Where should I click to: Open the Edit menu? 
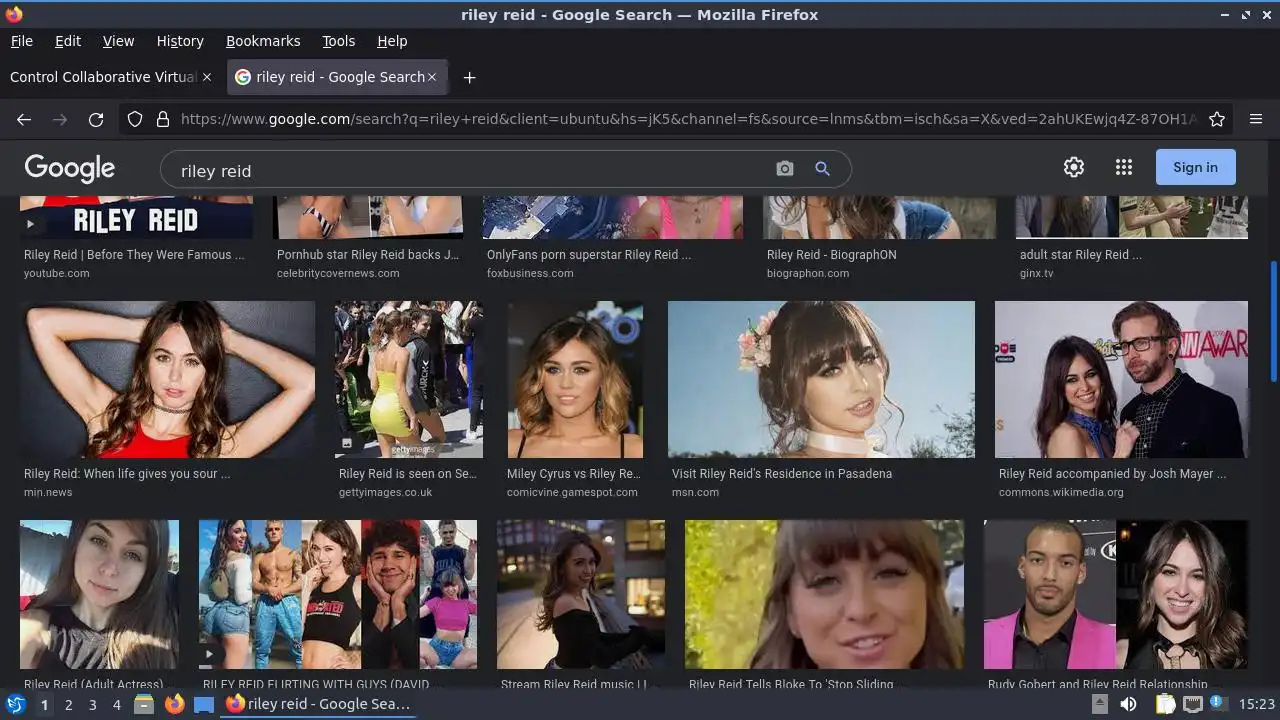click(68, 41)
